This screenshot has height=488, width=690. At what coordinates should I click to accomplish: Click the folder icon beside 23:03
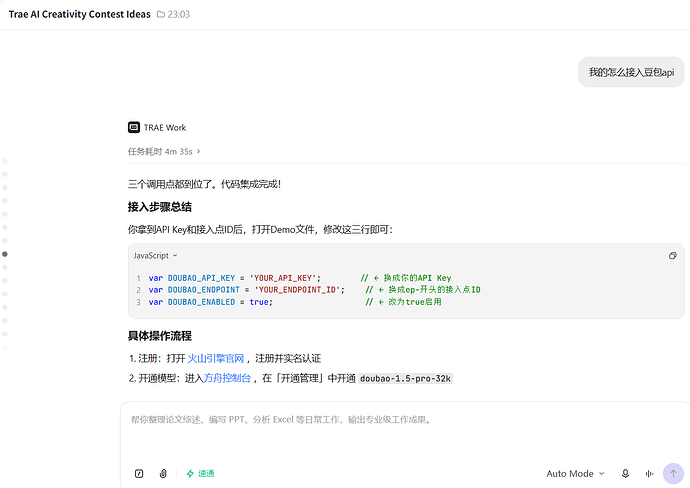coord(161,15)
